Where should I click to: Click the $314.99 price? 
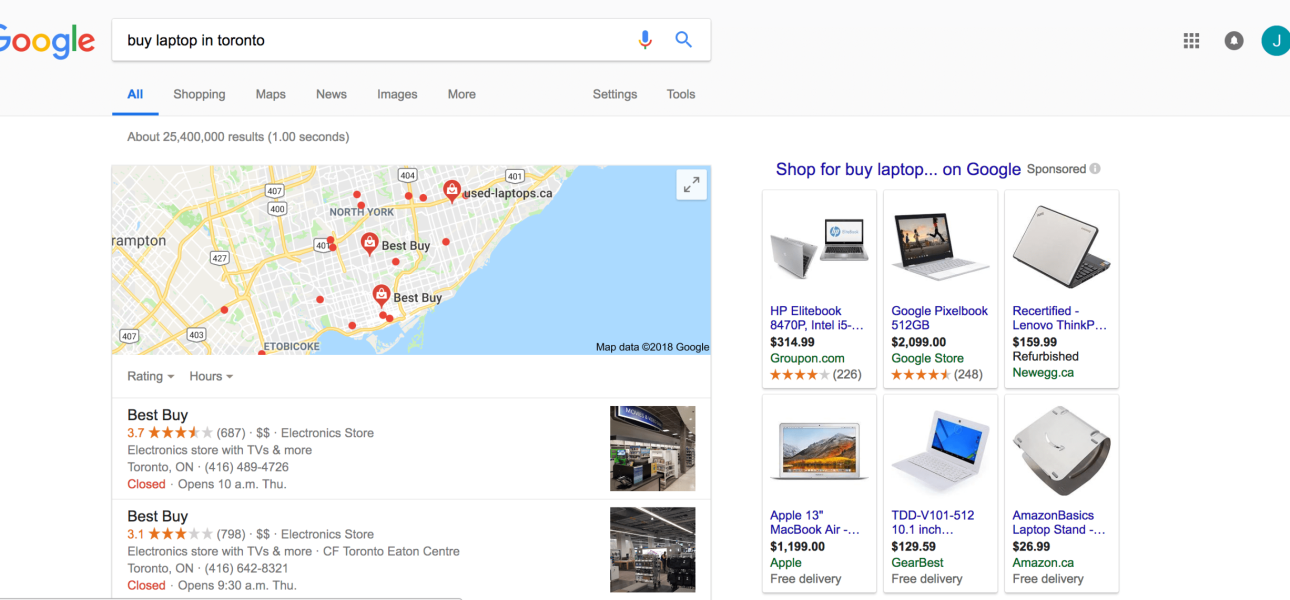click(792, 342)
